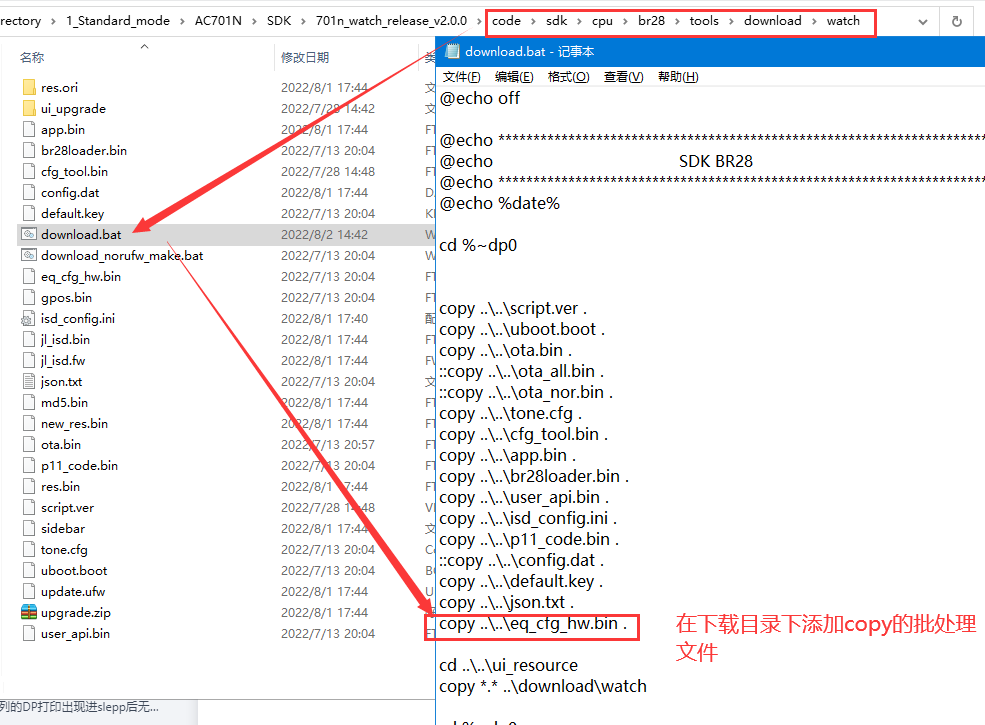Click the '@echo off' line in Notepad

[480, 98]
